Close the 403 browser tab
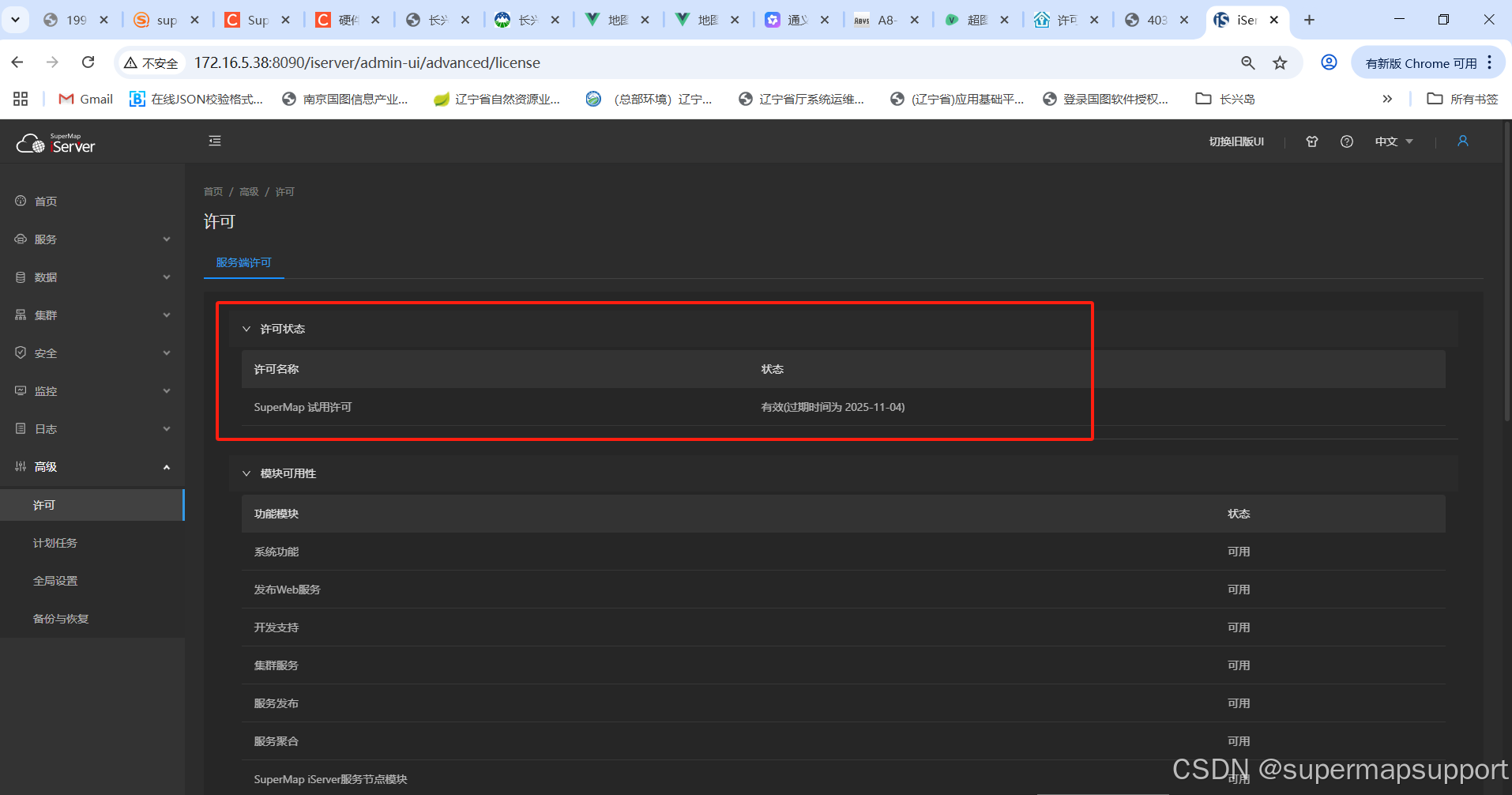Viewport: 1512px width, 795px height. tap(1184, 20)
